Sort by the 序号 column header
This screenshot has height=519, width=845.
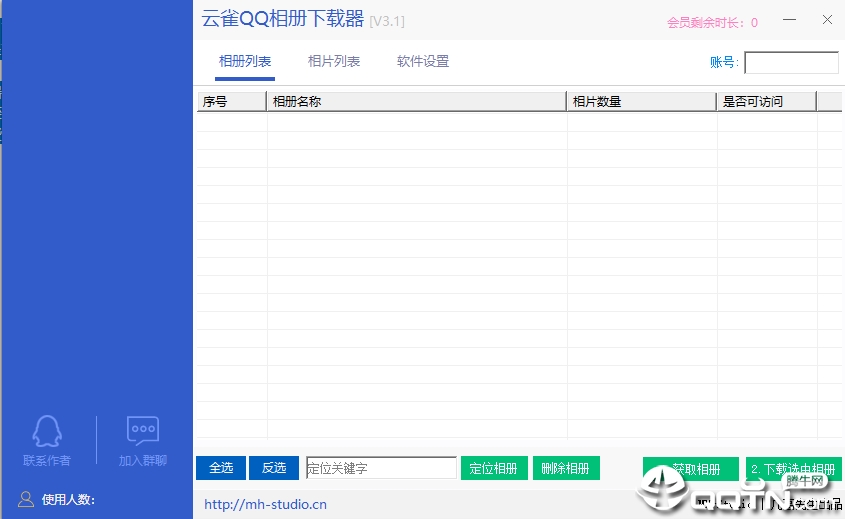point(232,101)
